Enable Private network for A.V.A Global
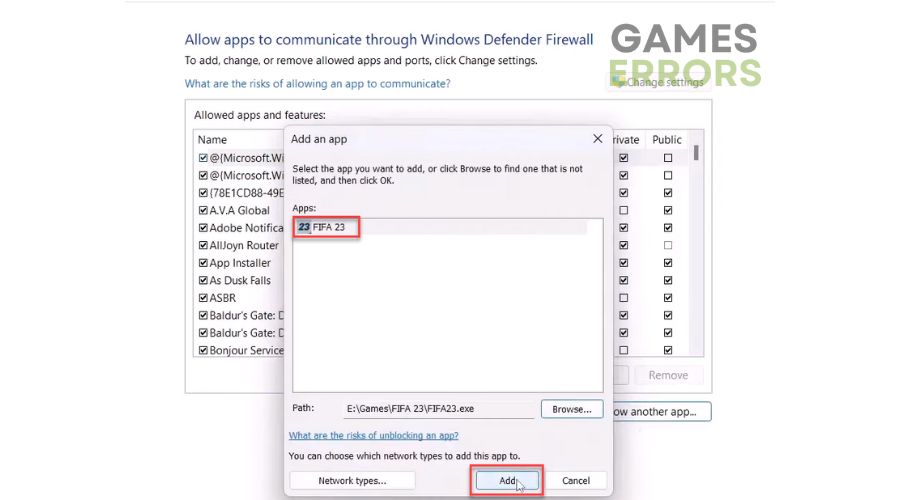 point(623,211)
